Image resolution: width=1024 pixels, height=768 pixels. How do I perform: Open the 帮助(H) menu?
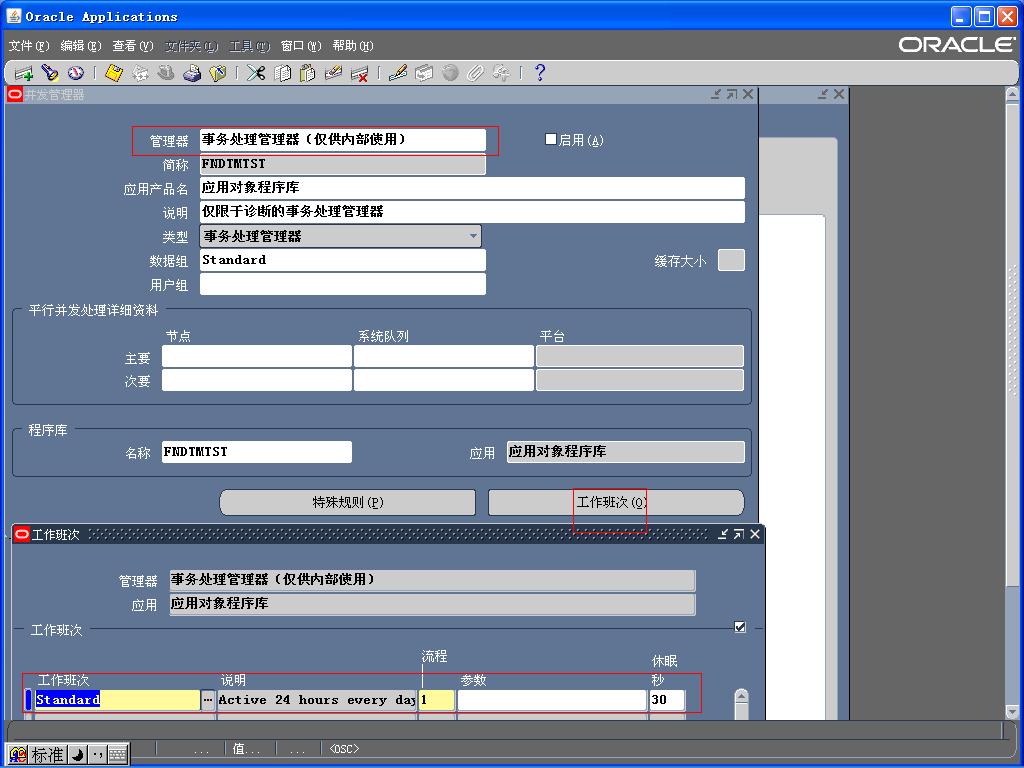pos(353,46)
